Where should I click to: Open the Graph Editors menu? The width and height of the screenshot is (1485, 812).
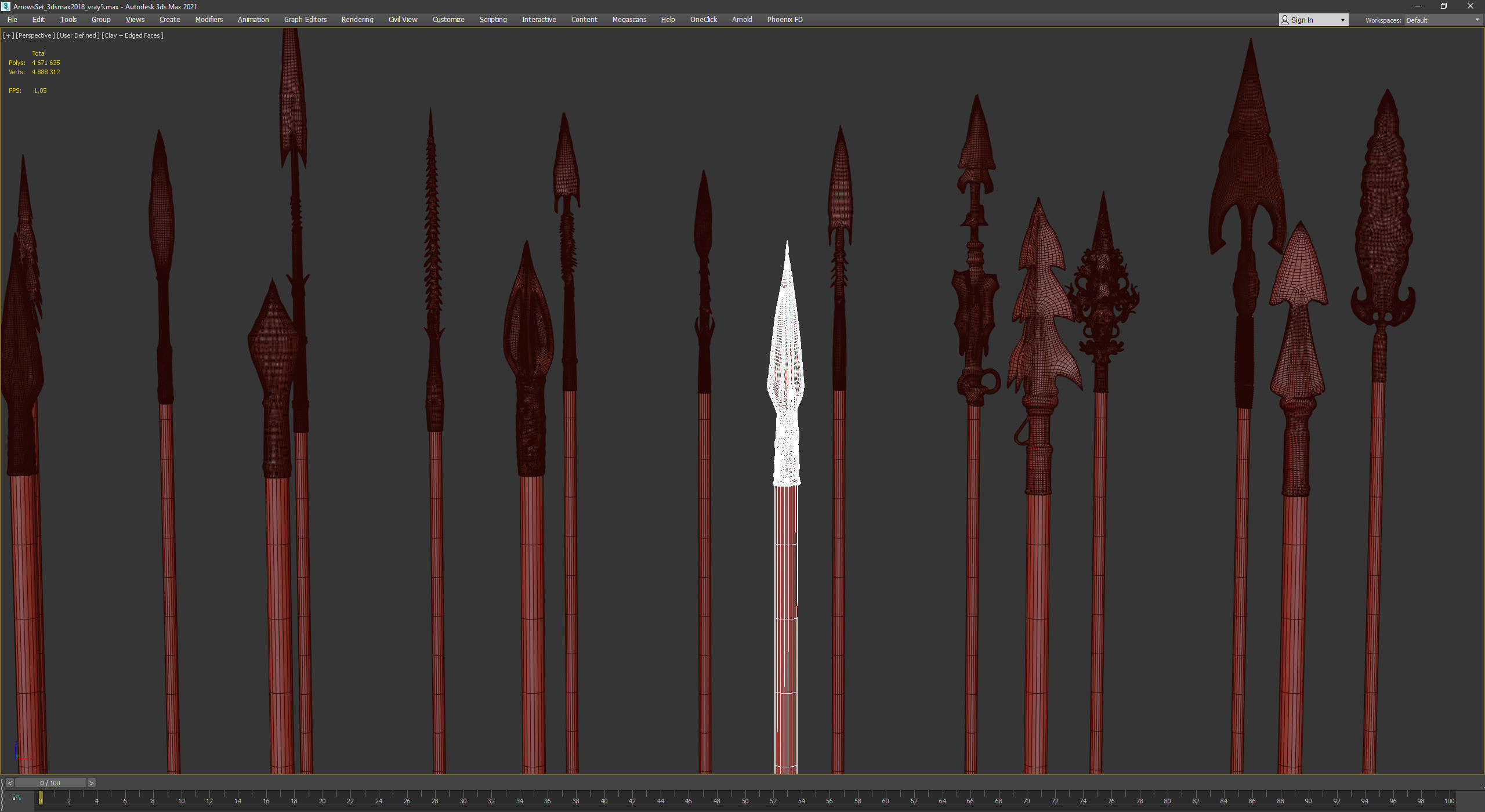pos(306,20)
